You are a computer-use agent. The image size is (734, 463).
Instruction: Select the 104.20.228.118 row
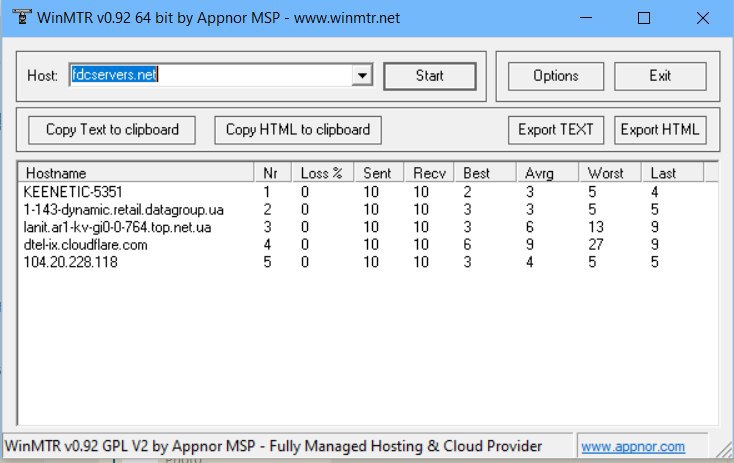coord(367,262)
